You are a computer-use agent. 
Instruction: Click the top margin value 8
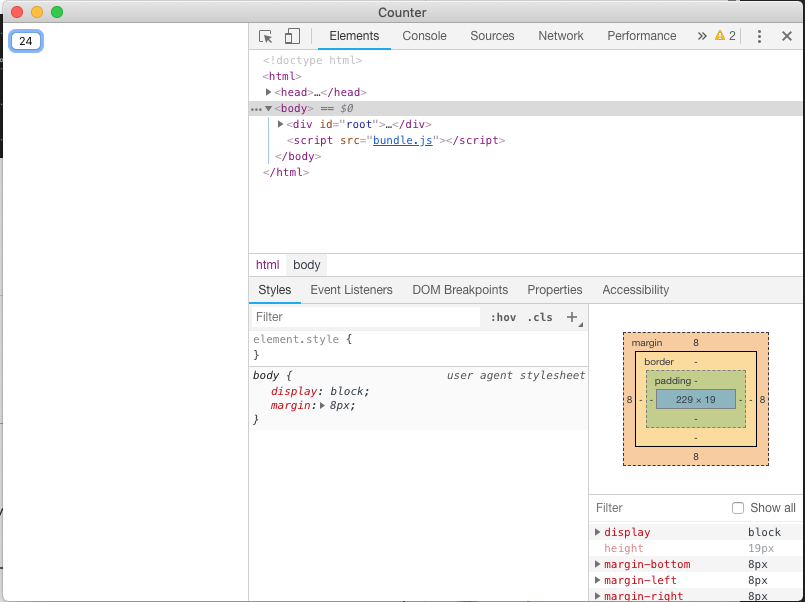point(696,343)
